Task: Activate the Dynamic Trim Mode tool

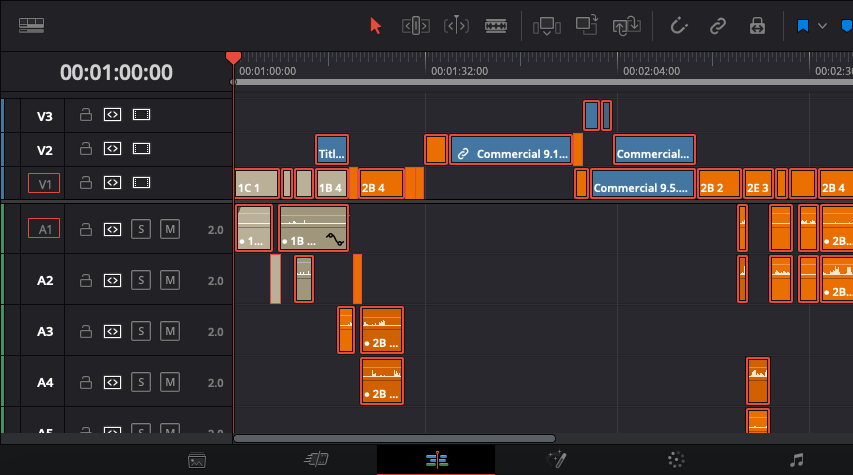Action: click(x=456, y=26)
